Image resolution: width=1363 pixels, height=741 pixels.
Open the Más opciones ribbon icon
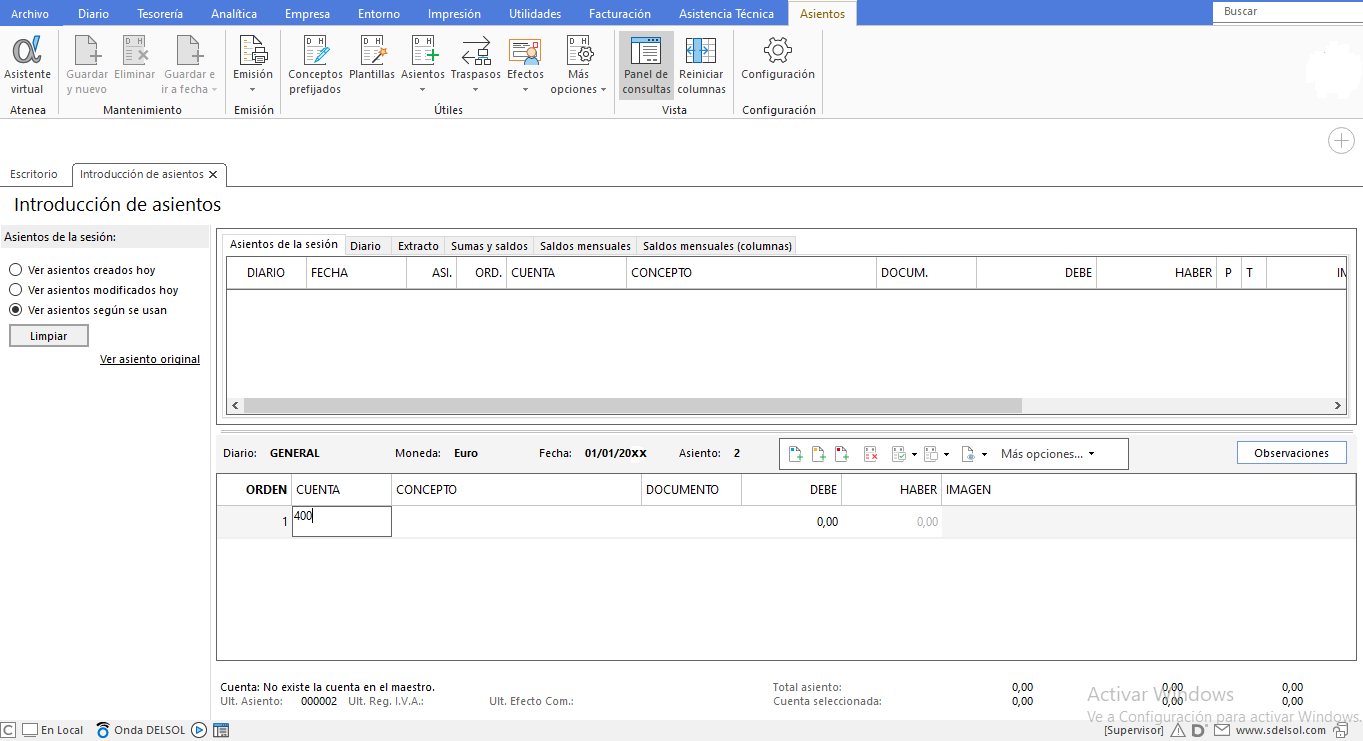[x=579, y=50]
